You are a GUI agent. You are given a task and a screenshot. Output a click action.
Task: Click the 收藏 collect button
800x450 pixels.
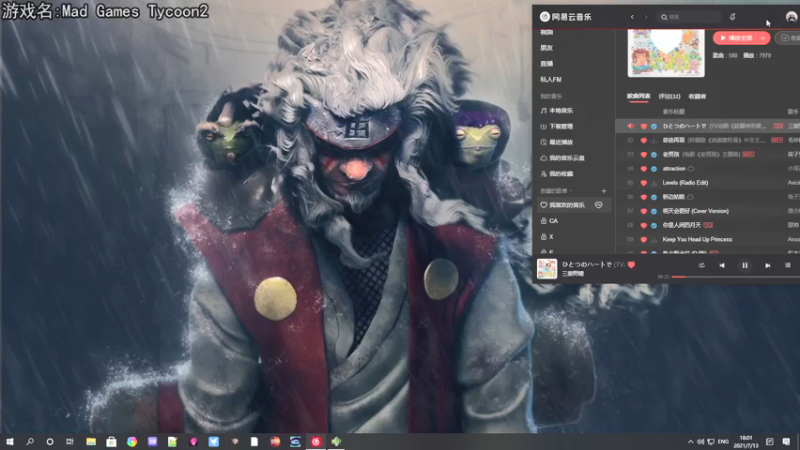tap(788, 38)
